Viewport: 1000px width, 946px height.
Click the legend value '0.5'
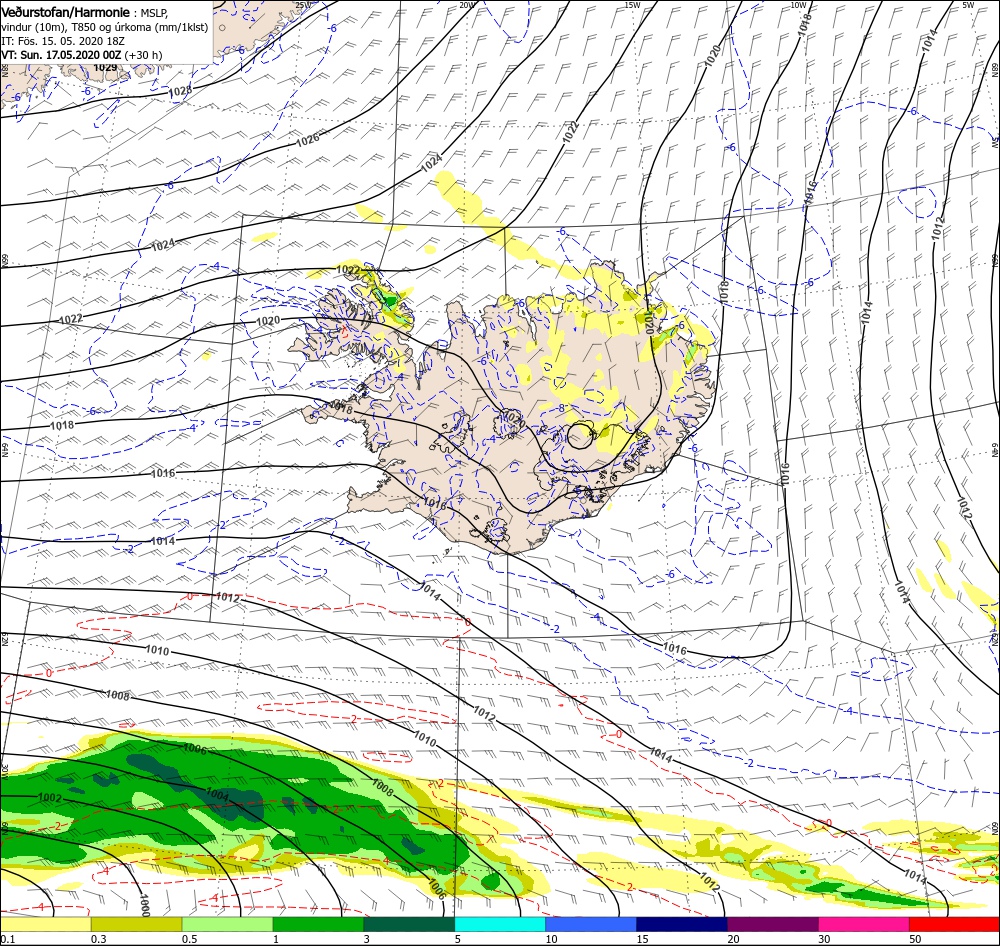(x=189, y=939)
